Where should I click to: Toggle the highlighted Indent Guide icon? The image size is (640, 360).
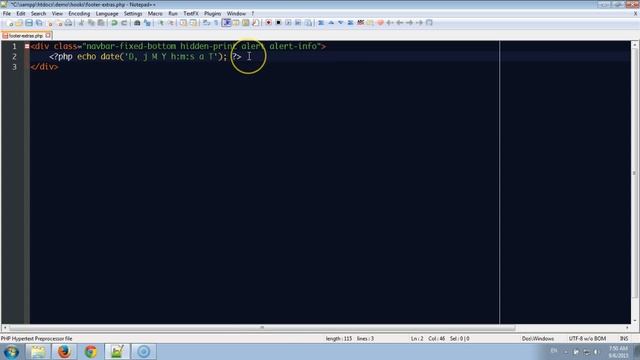tap(226, 23)
